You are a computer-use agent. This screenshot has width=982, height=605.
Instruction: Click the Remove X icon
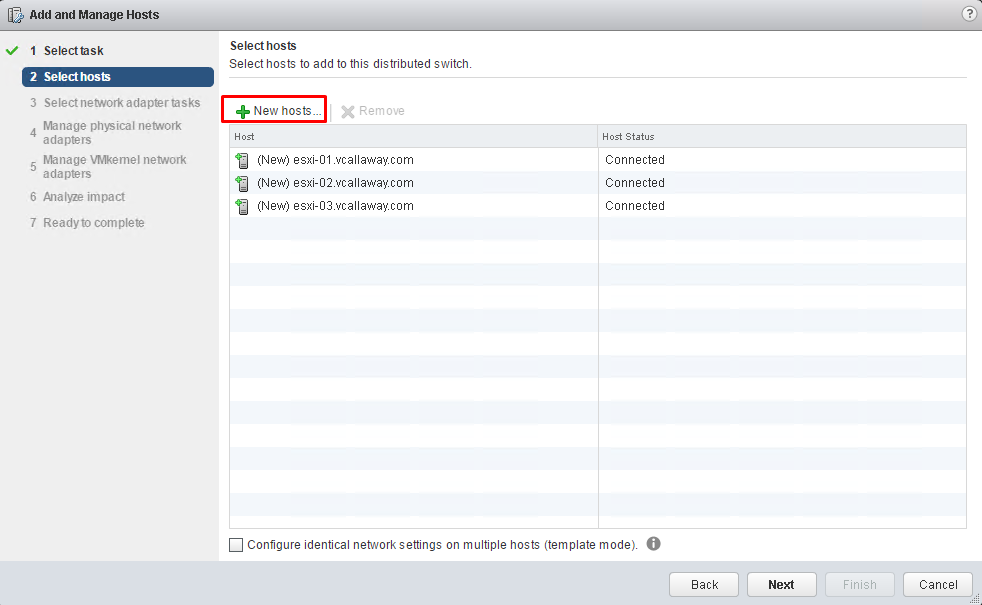pos(348,111)
